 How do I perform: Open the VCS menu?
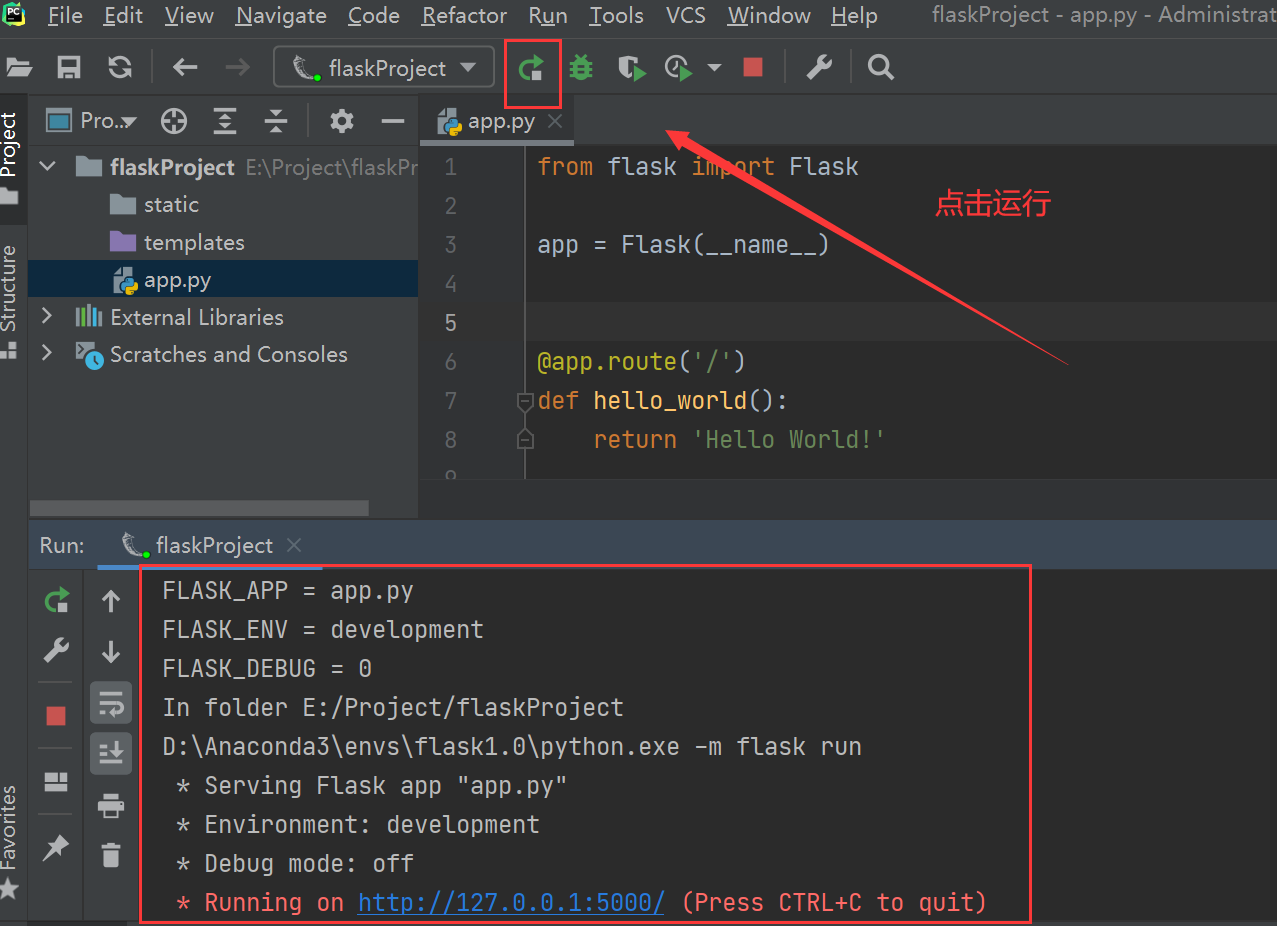686,16
